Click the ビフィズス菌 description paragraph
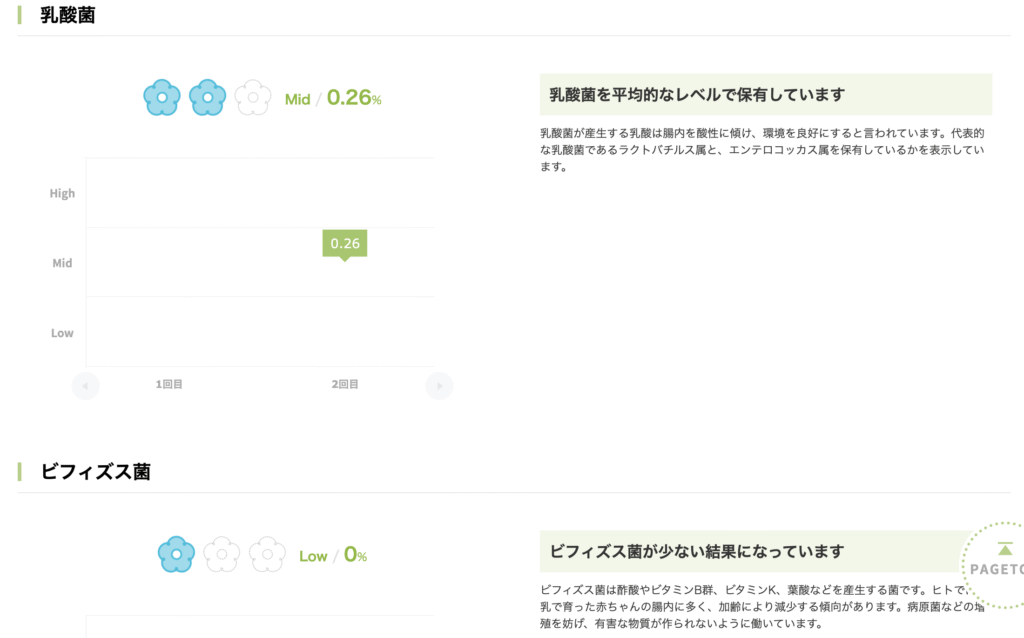The height and width of the screenshot is (638, 1024). point(762,607)
